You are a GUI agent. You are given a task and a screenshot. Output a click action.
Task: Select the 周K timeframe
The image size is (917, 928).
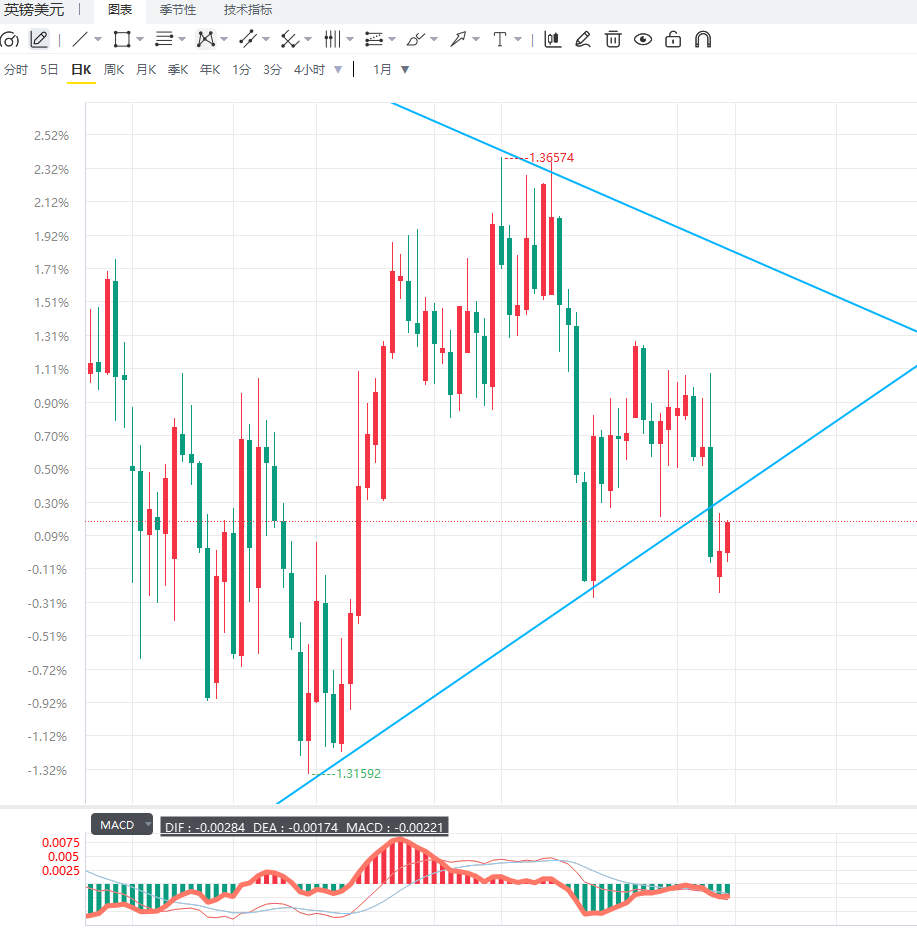coord(114,70)
